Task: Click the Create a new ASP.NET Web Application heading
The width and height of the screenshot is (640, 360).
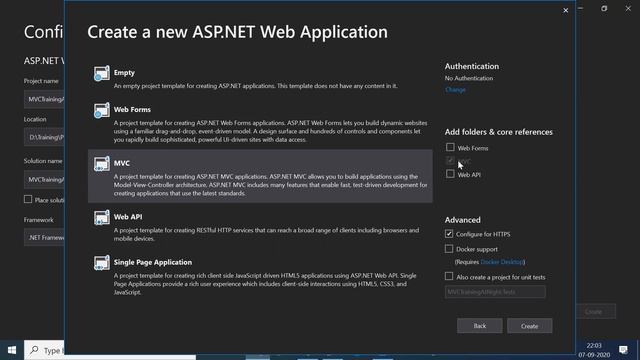Action: pyautogui.click(x=238, y=32)
